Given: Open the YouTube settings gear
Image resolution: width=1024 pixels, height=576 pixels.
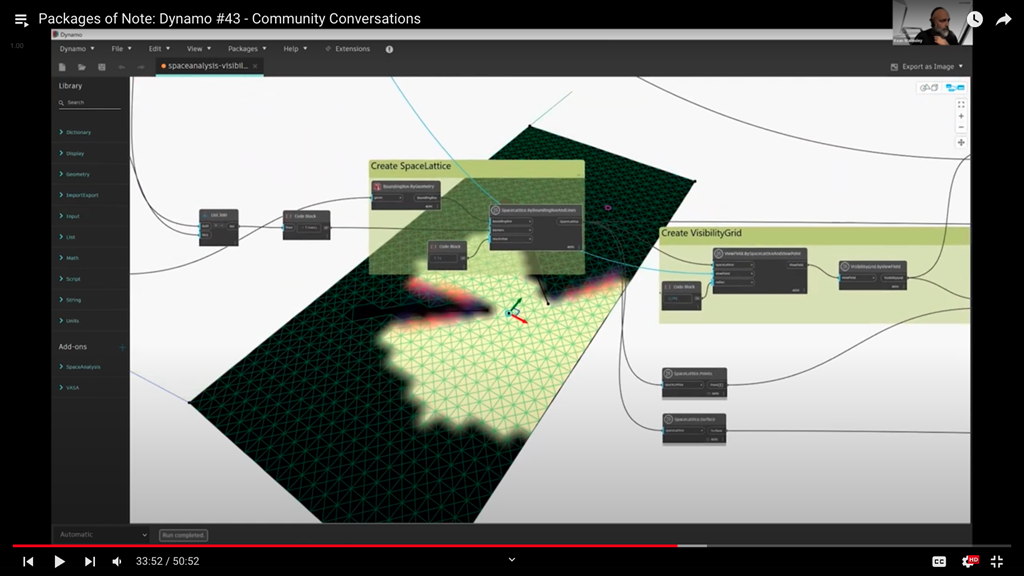Looking at the screenshot, I should [x=968, y=561].
